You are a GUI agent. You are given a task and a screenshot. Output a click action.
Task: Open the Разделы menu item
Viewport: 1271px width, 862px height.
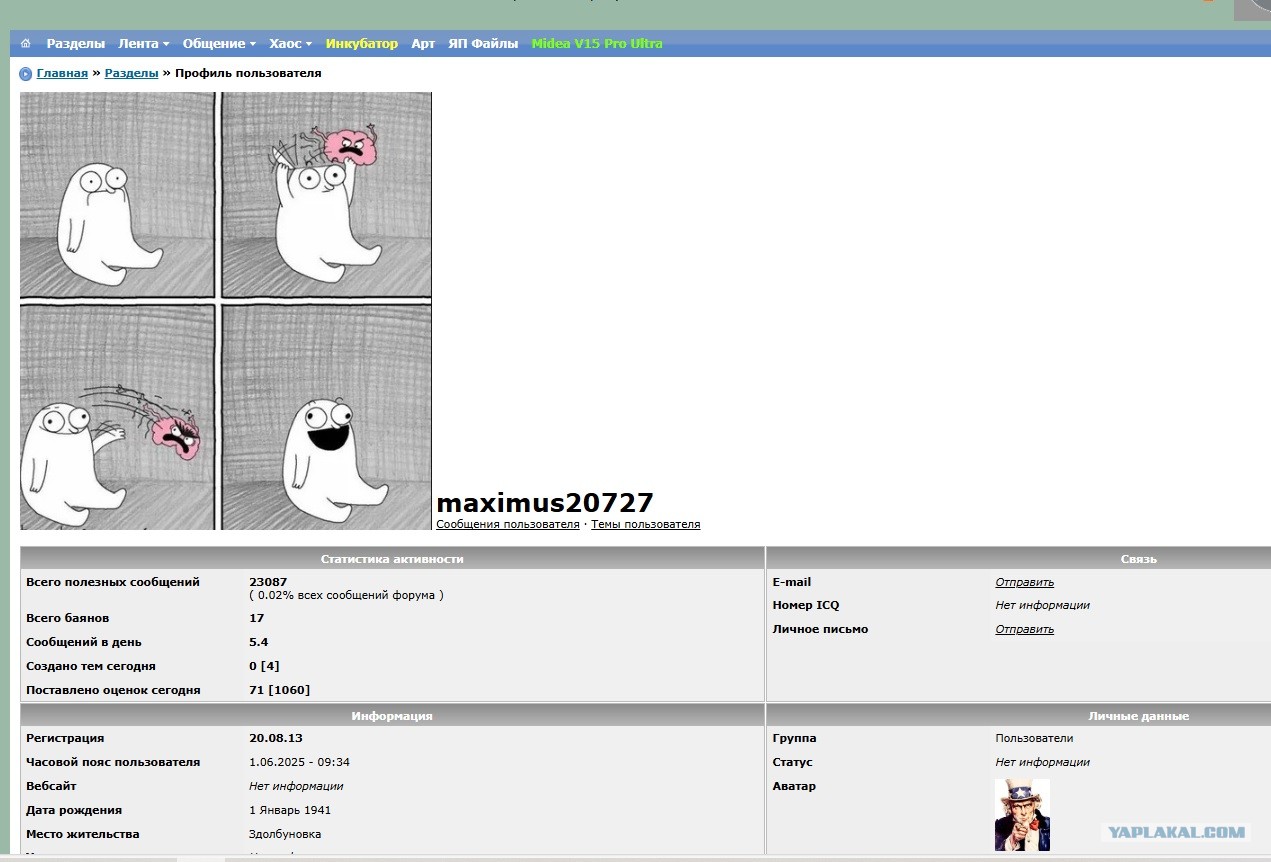click(76, 44)
